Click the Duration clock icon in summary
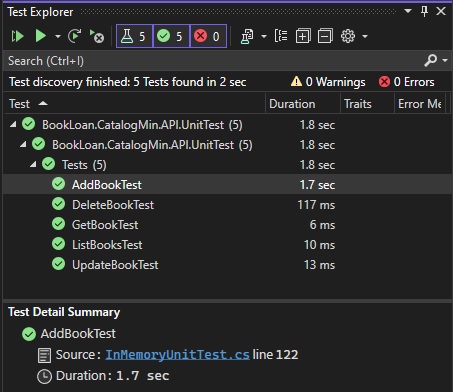Image resolution: width=453 pixels, height=392 pixels. 44,377
